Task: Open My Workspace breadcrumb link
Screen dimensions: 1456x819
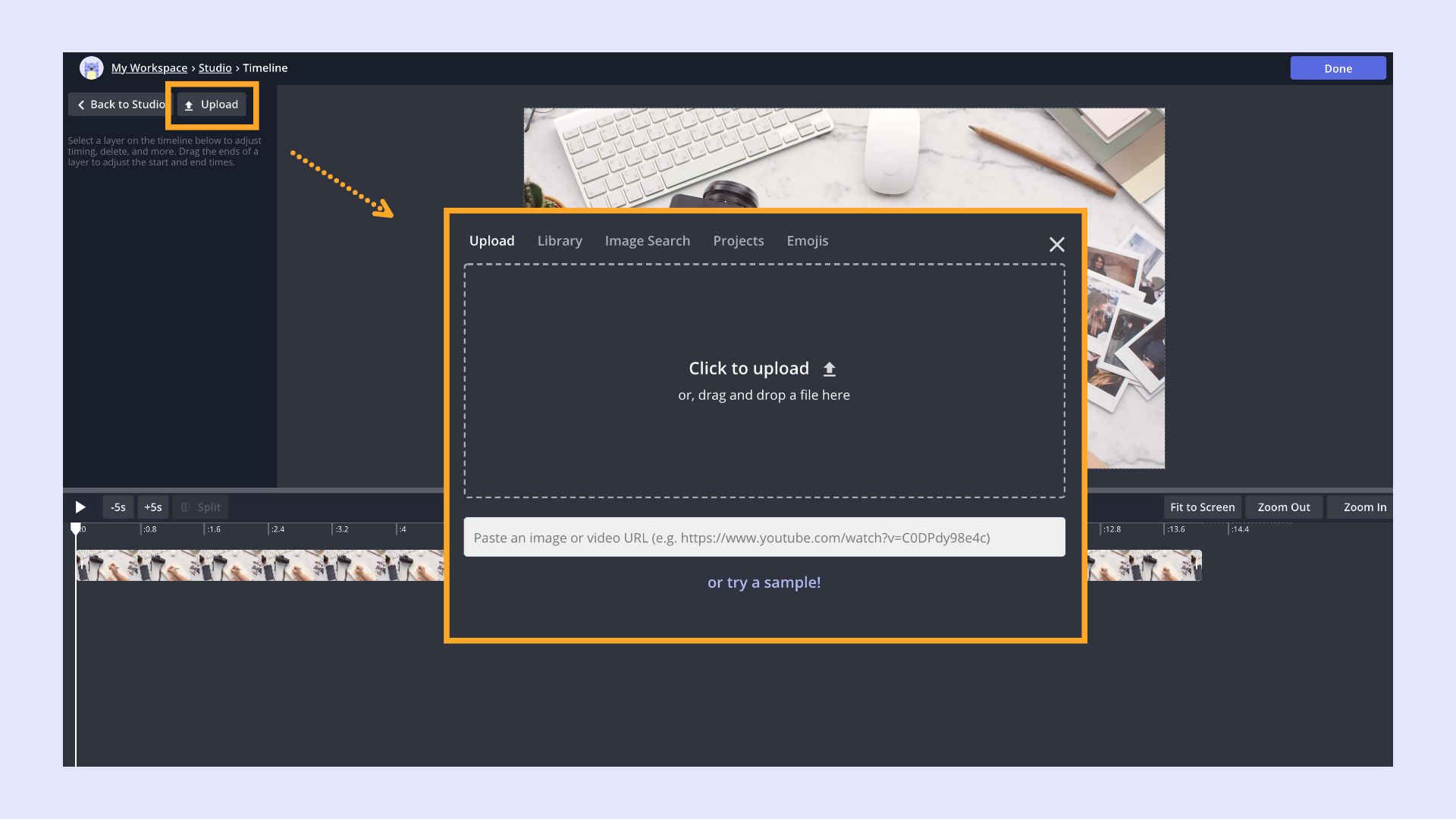Action: [x=149, y=68]
